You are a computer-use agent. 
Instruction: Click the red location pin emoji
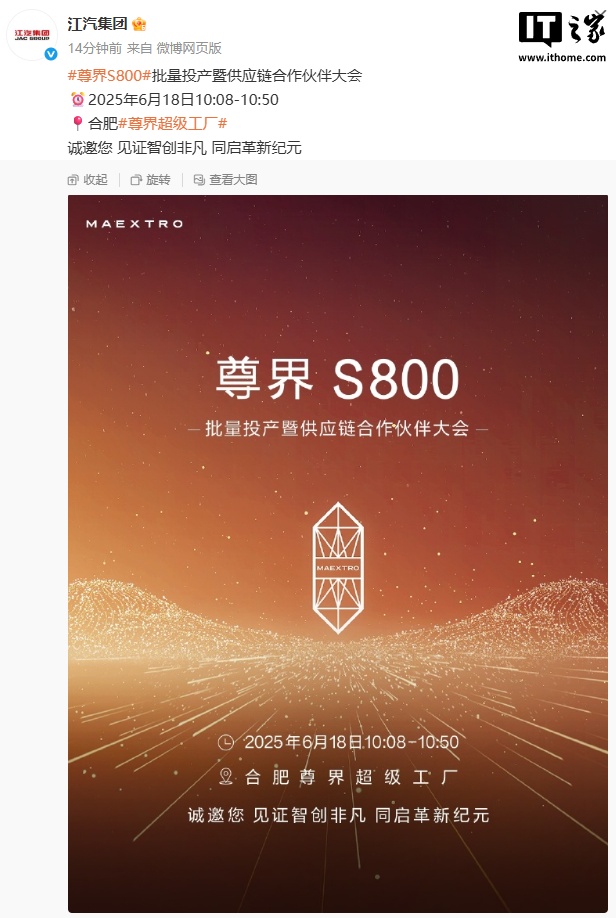[x=77, y=123]
